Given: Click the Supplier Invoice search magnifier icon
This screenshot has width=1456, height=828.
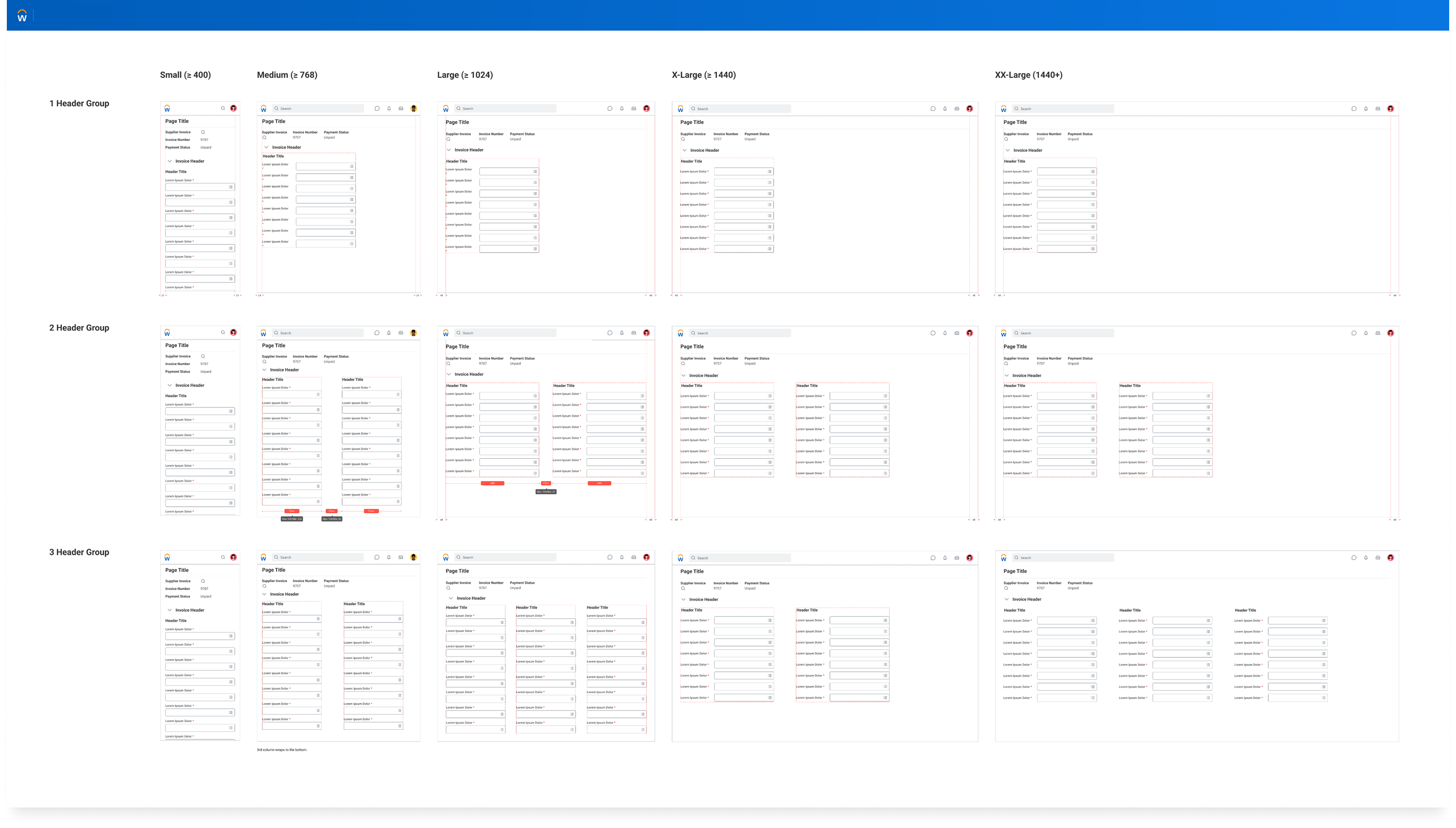Looking at the screenshot, I should pos(203,133).
